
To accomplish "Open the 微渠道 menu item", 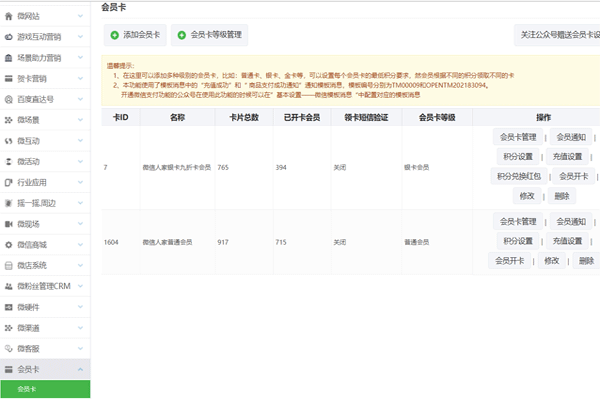I will click(45, 328).
